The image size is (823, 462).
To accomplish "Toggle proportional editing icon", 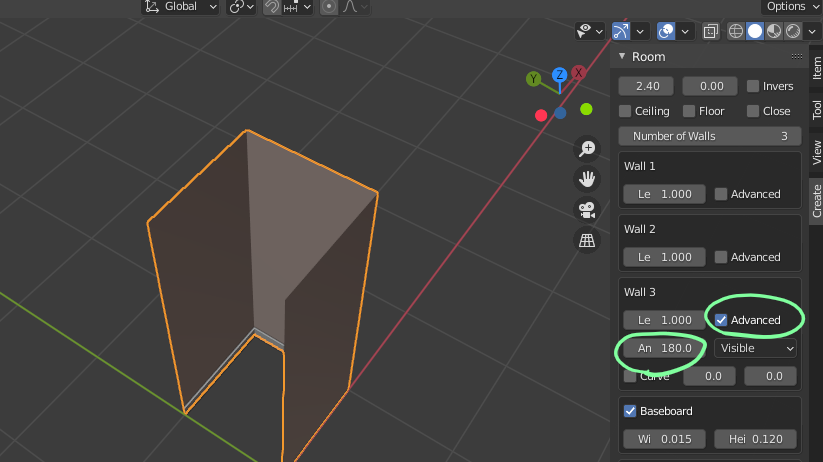I will pos(329,6).
